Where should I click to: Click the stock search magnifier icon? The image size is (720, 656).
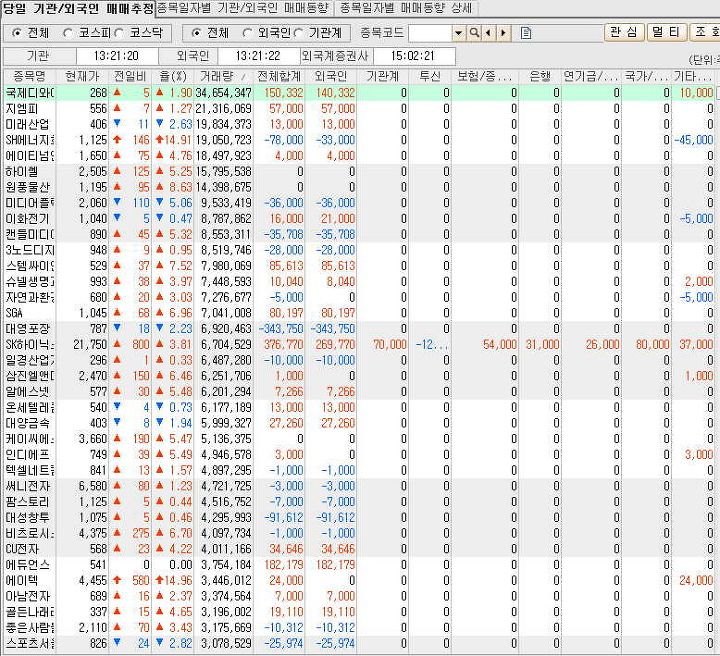pos(474,33)
